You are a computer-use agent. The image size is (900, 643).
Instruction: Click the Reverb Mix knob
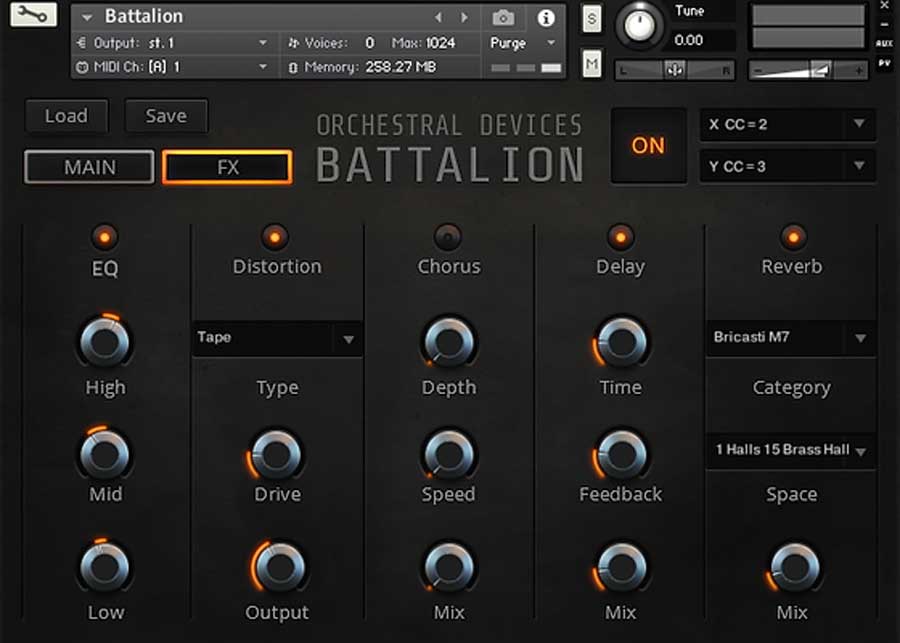click(x=794, y=567)
